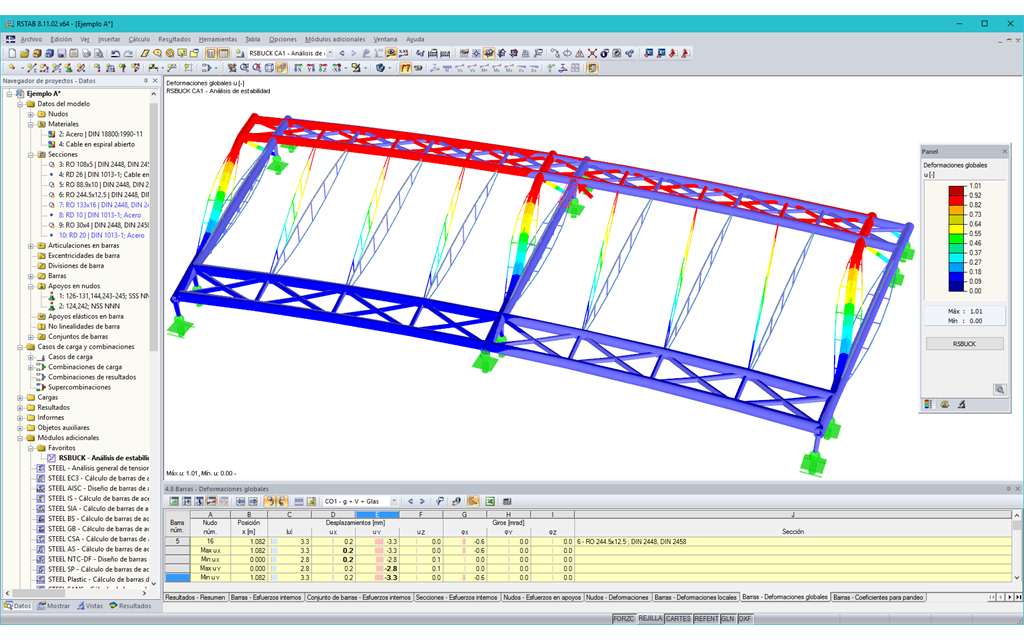Switch navigator to Mostrar tab
Screen dimensions: 1024x640
(54, 606)
